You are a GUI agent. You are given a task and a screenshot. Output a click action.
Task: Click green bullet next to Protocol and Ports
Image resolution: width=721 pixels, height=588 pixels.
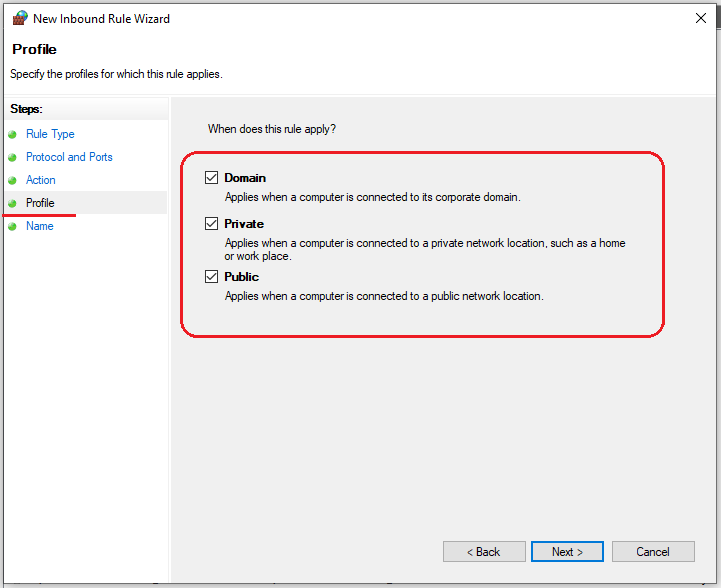12,158
